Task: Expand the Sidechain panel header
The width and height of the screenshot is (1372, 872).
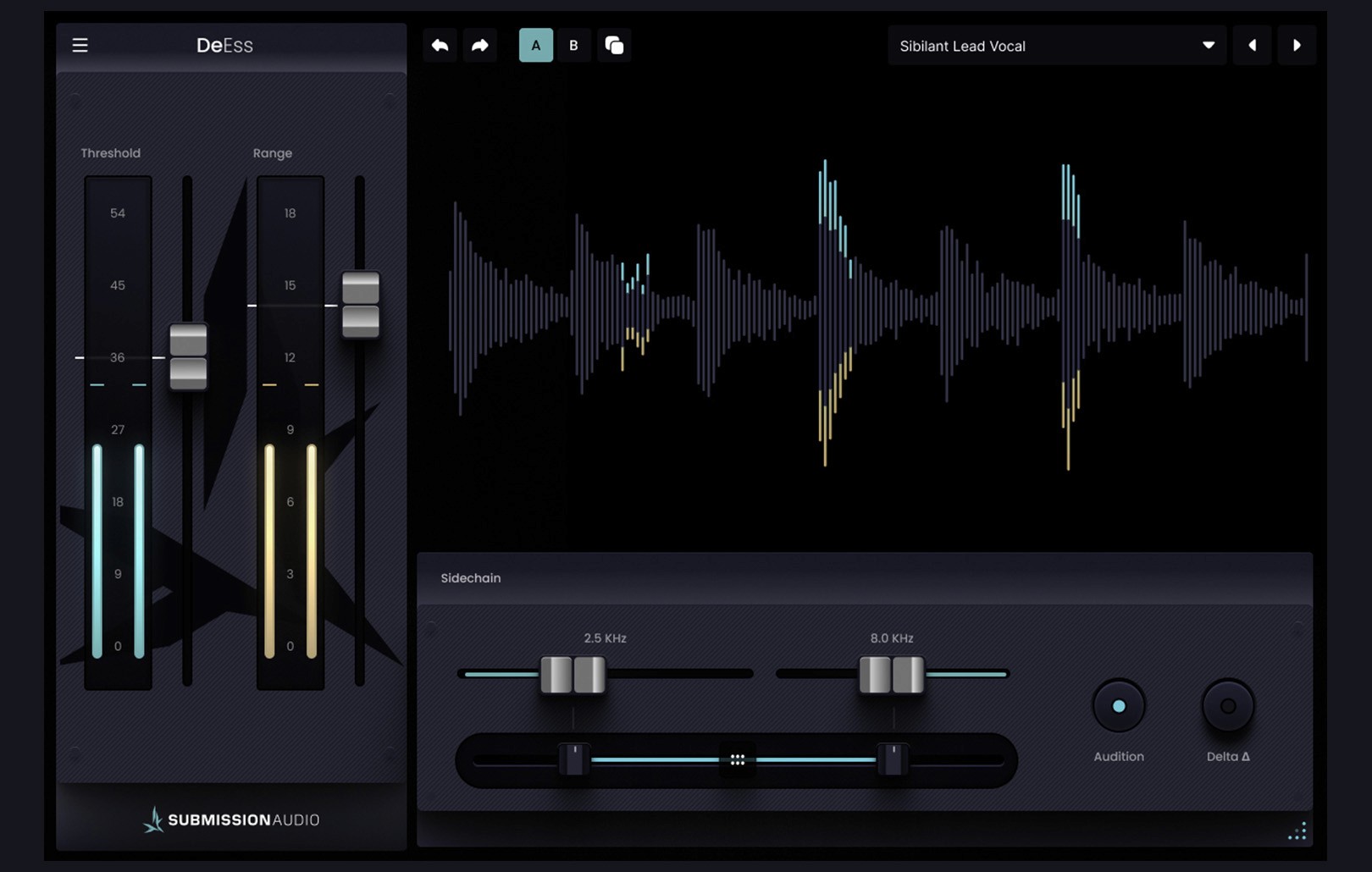Action: [x=471, y=577]
